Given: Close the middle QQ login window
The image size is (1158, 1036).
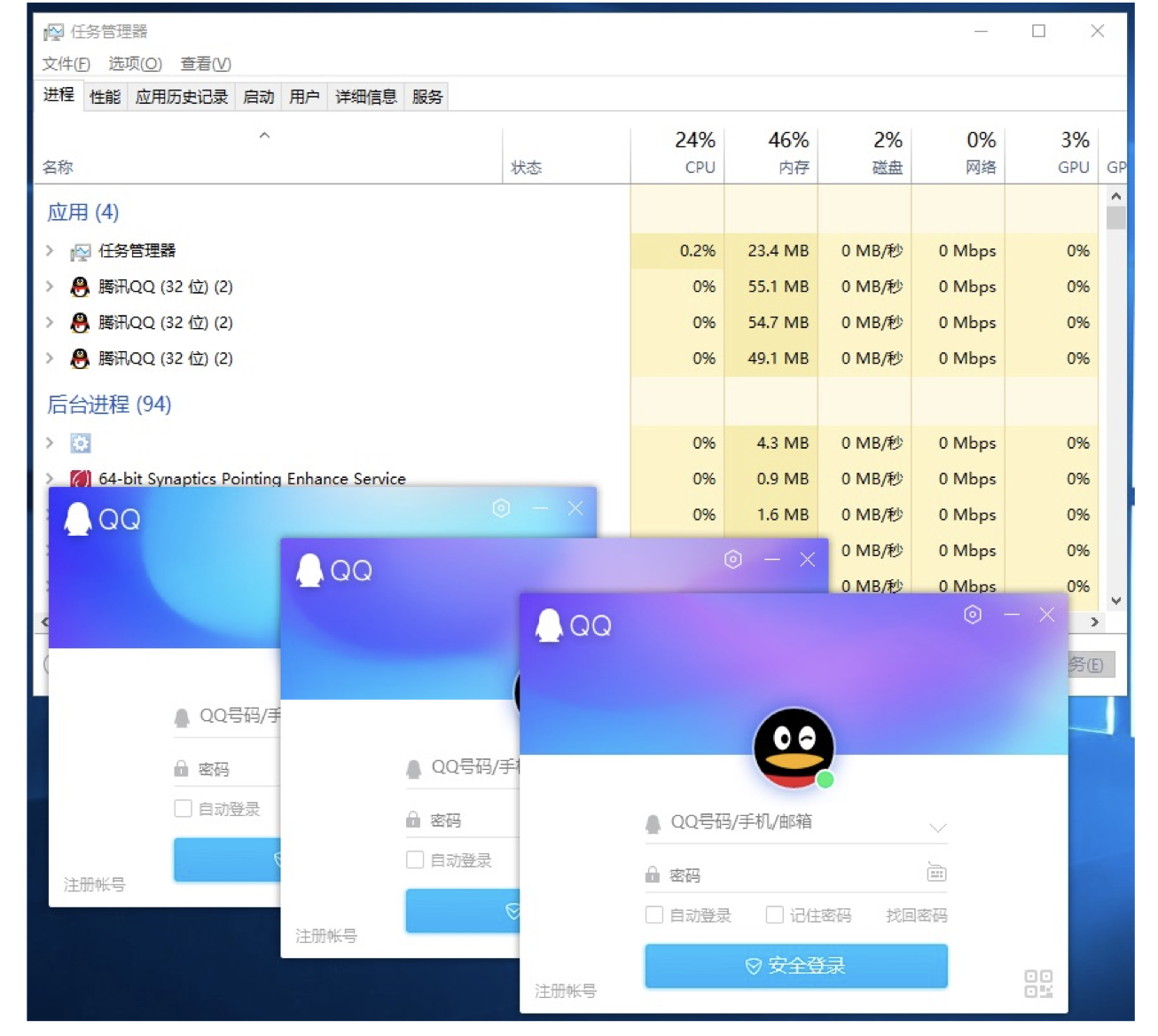Looking at the screenshot, I should coord(807,560).
